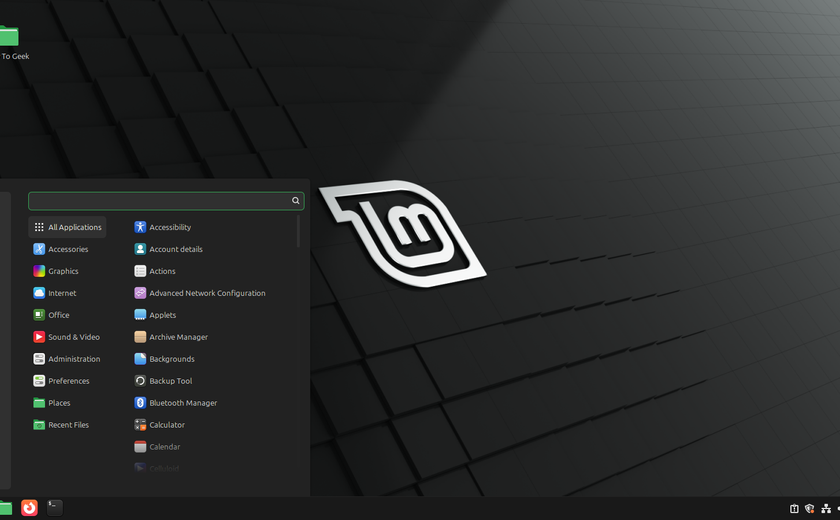
Task: Click the Backup Tool text
Action: [x=170, y=381]
